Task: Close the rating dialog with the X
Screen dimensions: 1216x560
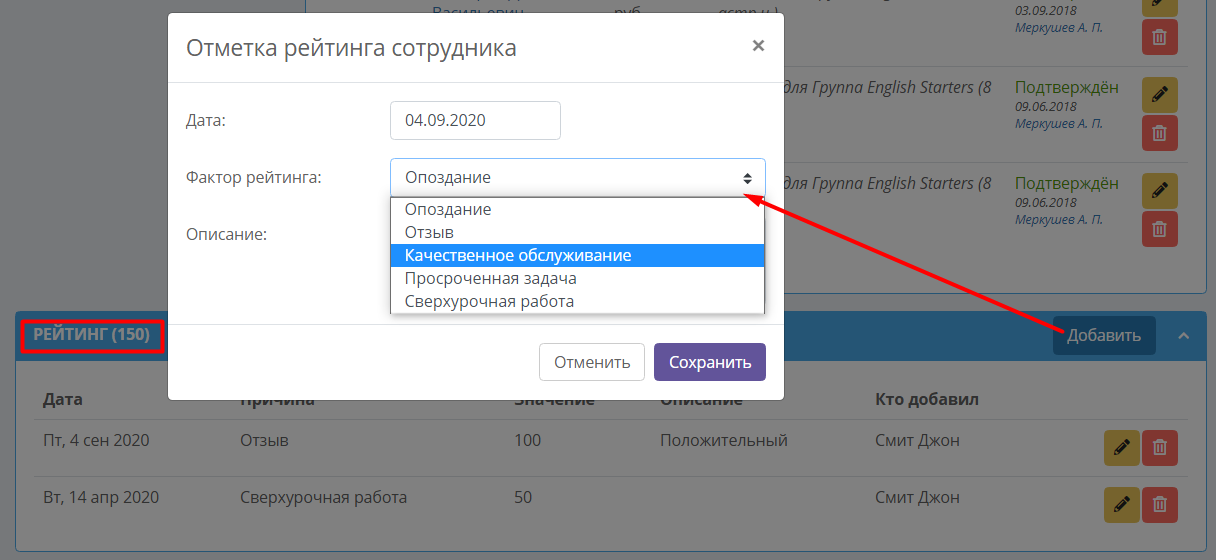Action: pyautogui.click(x=758, y=45)
